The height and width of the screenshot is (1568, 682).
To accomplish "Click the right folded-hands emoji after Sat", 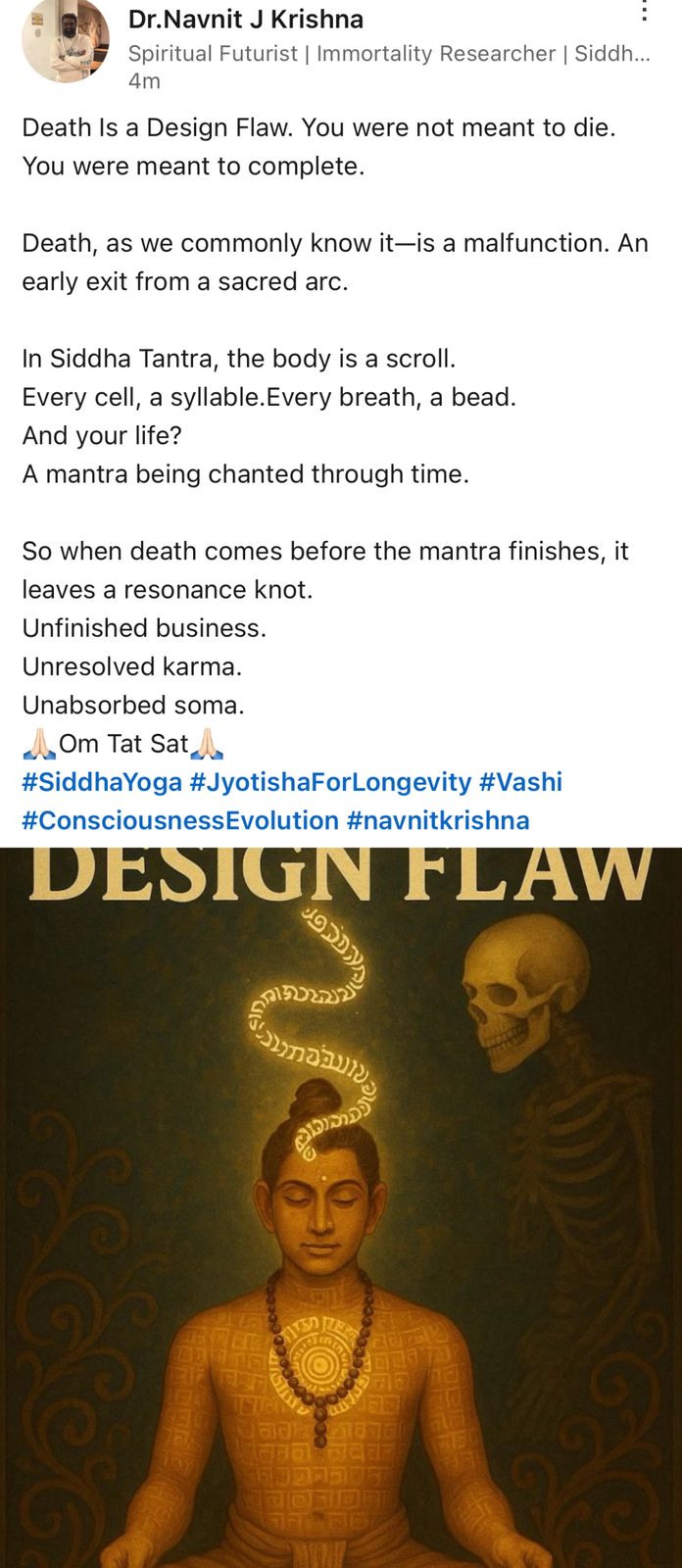I will [208, 745].
